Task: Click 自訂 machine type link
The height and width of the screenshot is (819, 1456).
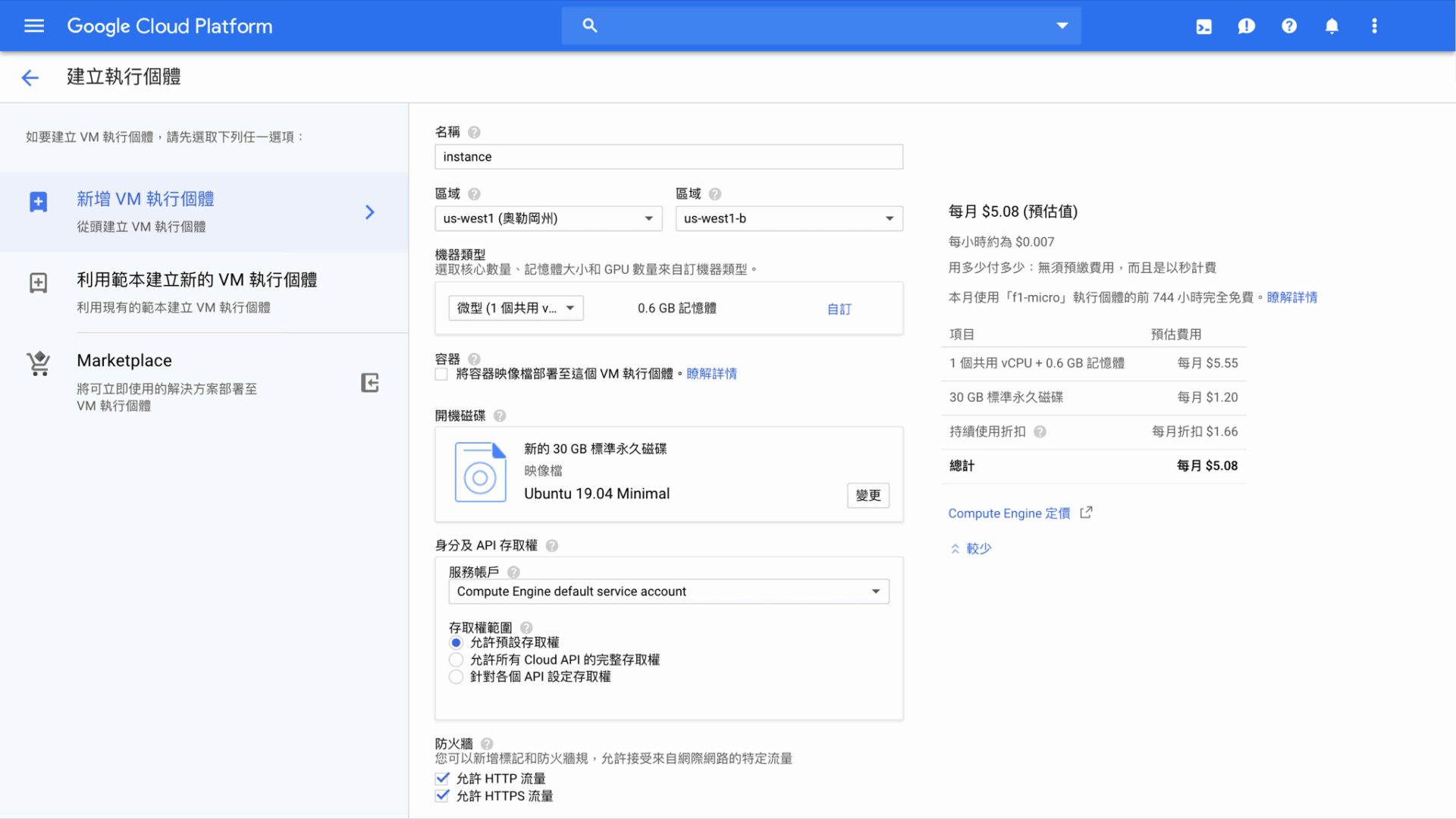Action: (x=839, y=309)
